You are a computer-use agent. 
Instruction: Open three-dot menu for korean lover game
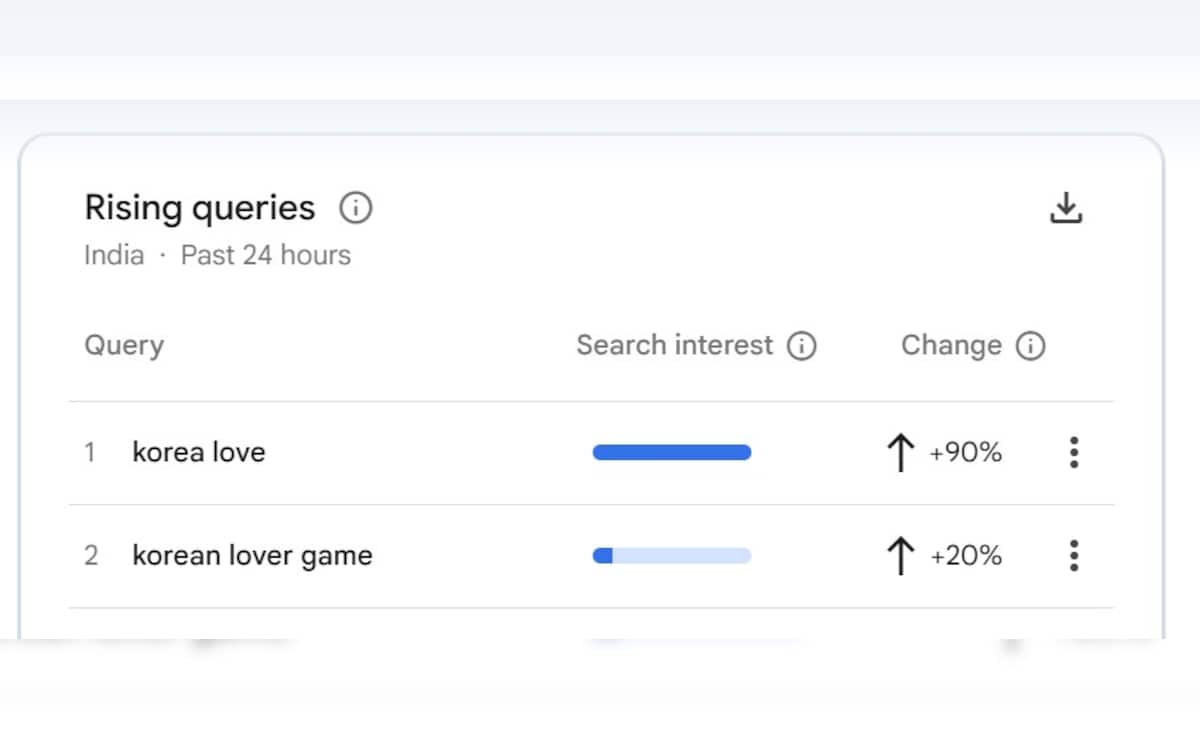1074,555
